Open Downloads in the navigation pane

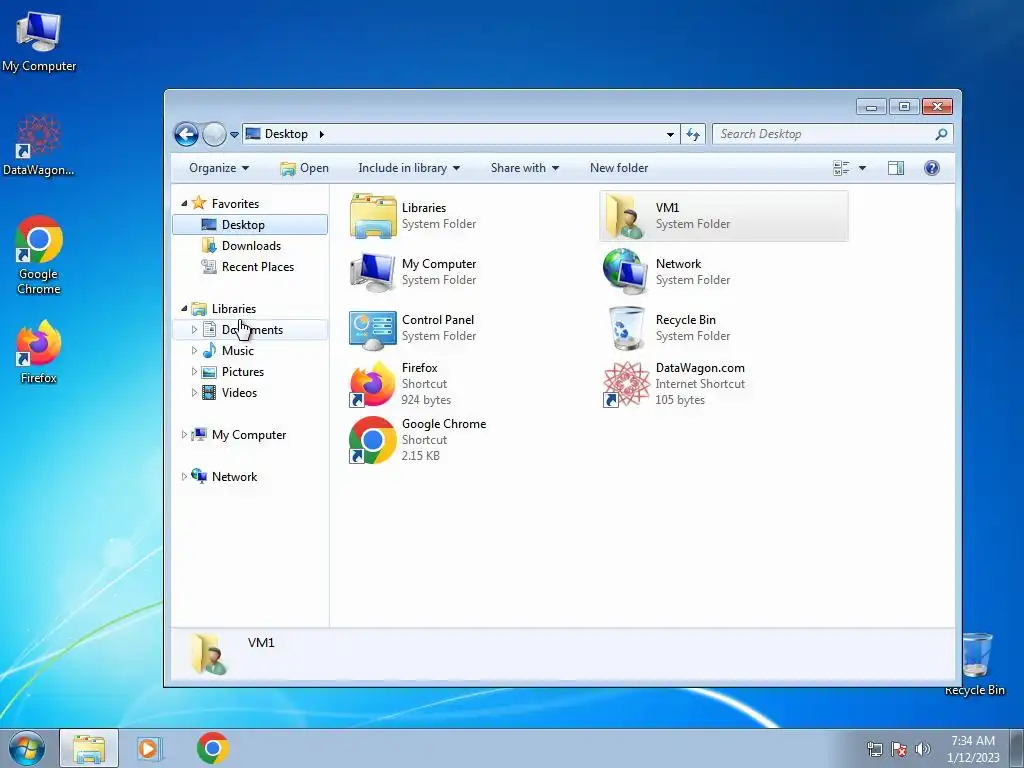pyautogui.click(x=251, y=246)
